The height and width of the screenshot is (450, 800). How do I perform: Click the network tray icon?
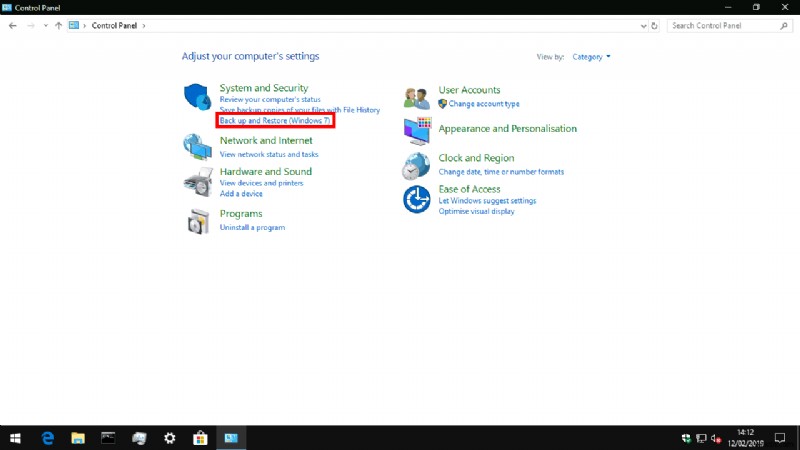tap(702, 438)
